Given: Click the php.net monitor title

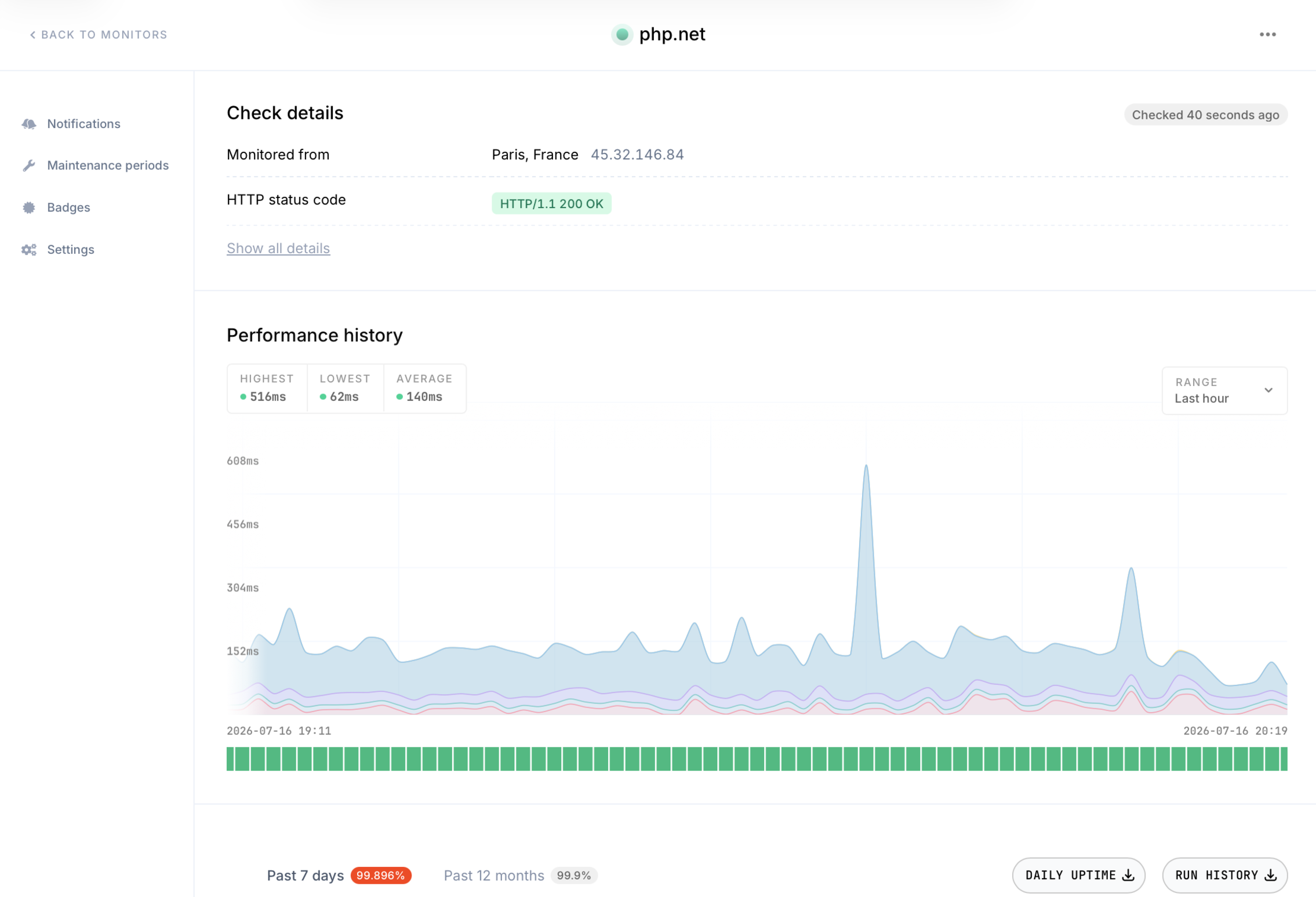Looking at the screenshot, I should pos(672,35).
